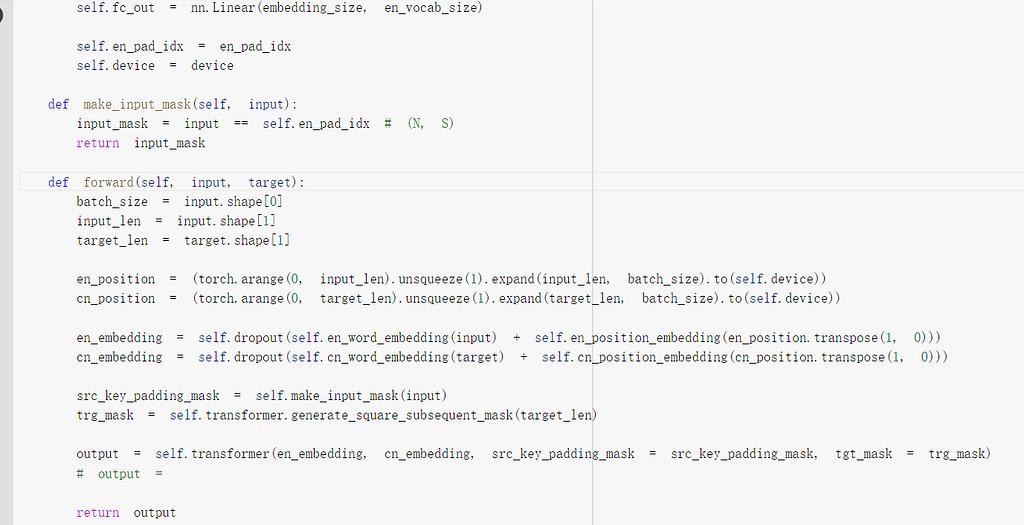
Task: Click "input_len" where it is assigned input.shape[1]
Action: coord(108,221)
